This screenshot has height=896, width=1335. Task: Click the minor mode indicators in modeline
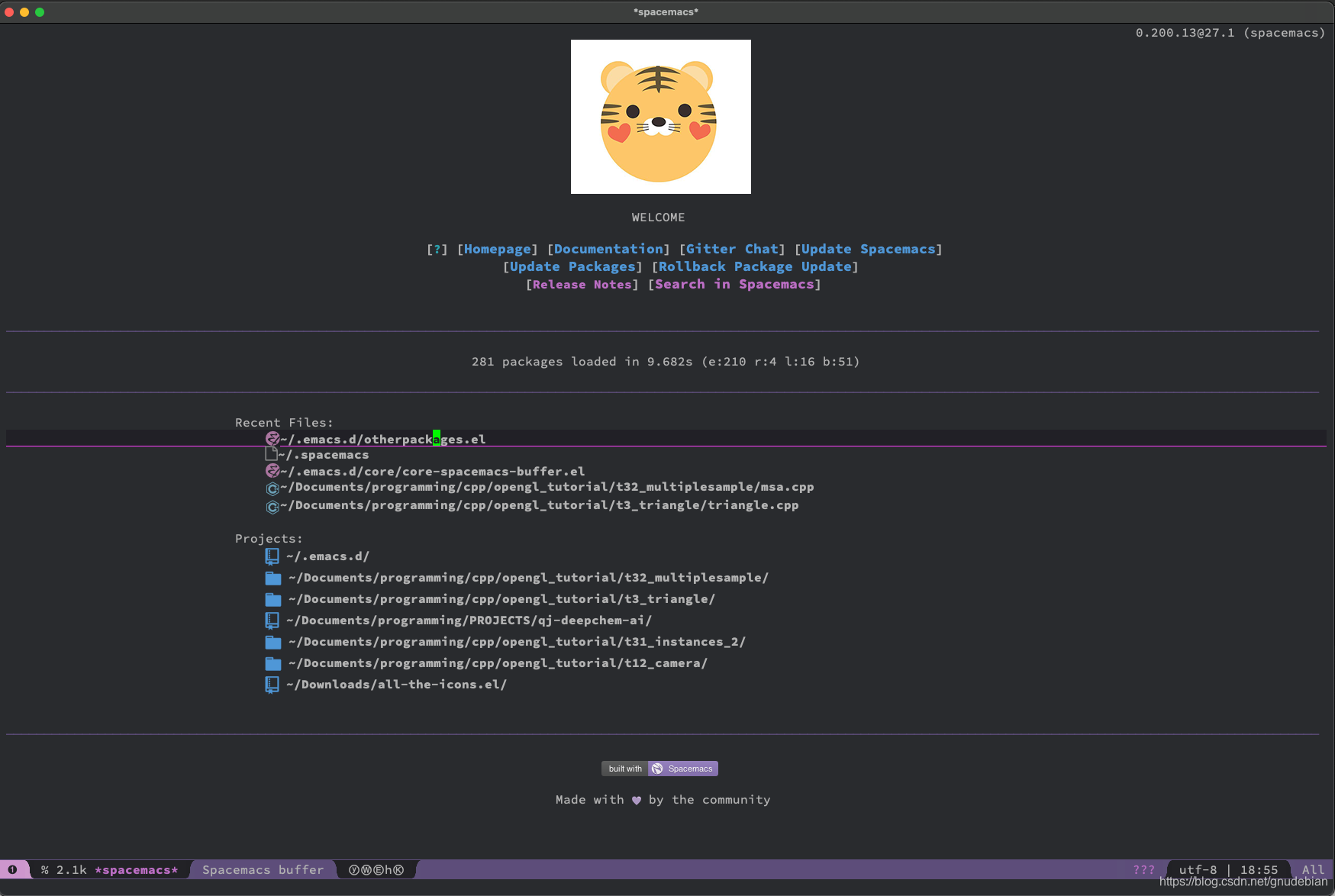(x=376, y=870)
